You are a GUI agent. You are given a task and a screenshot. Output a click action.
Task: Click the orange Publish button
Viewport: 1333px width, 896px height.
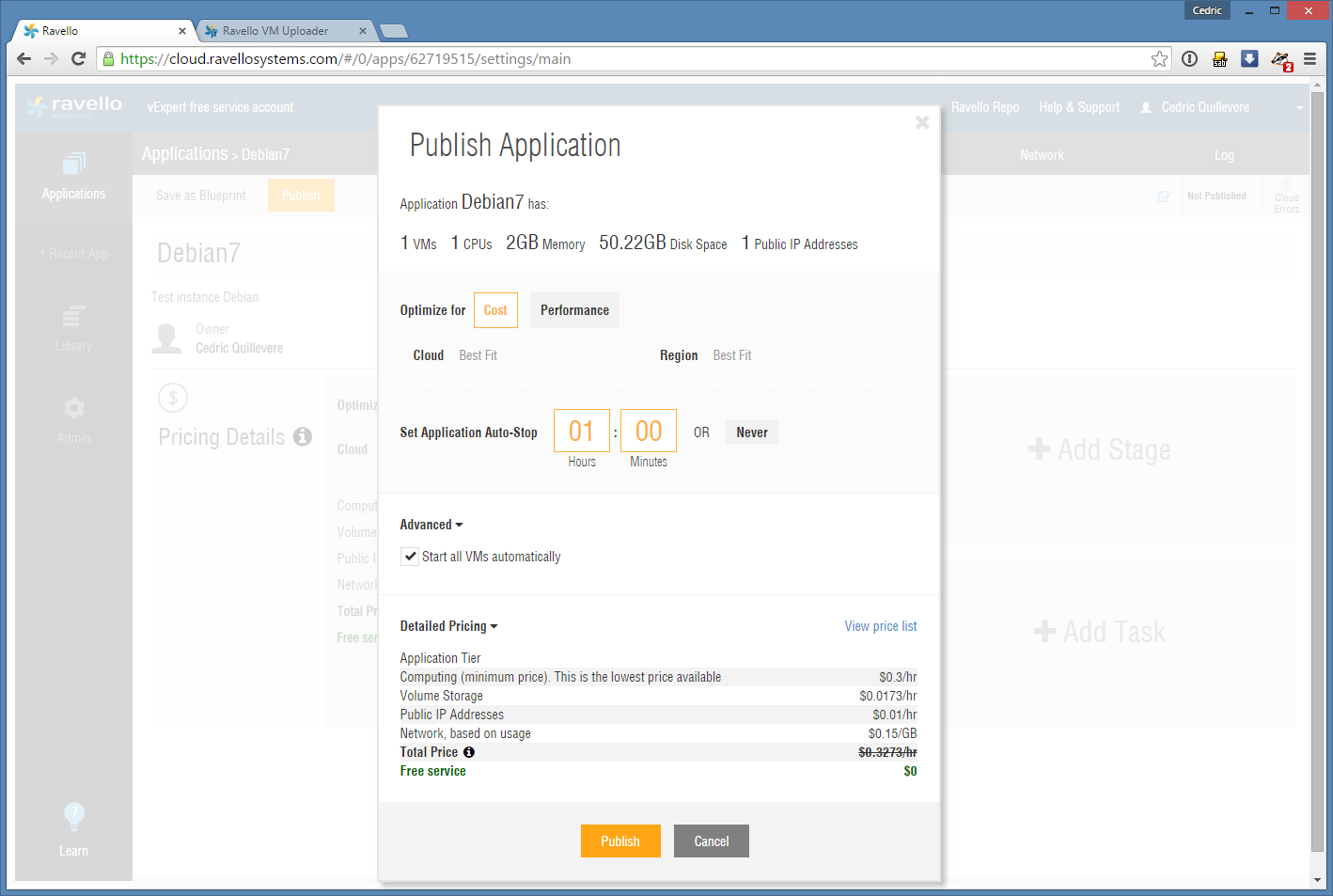tap(620, 841)
